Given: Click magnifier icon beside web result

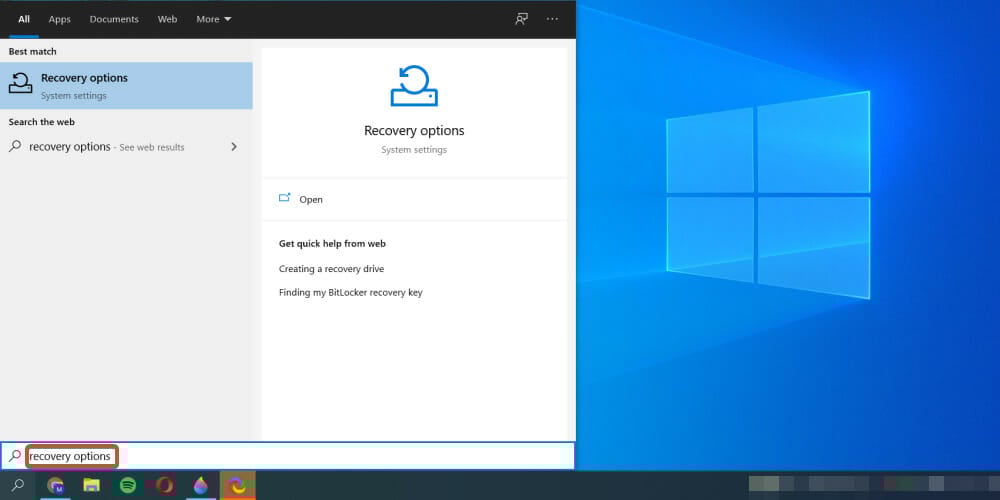Looking at the screenshot, I should tap(15, 147).
